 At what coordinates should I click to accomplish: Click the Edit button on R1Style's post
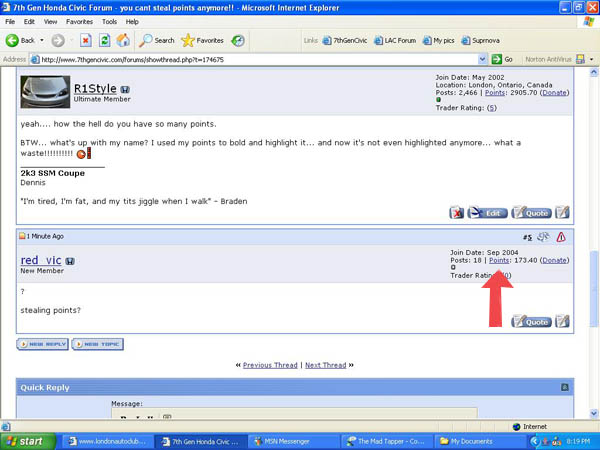pos(487,212)
